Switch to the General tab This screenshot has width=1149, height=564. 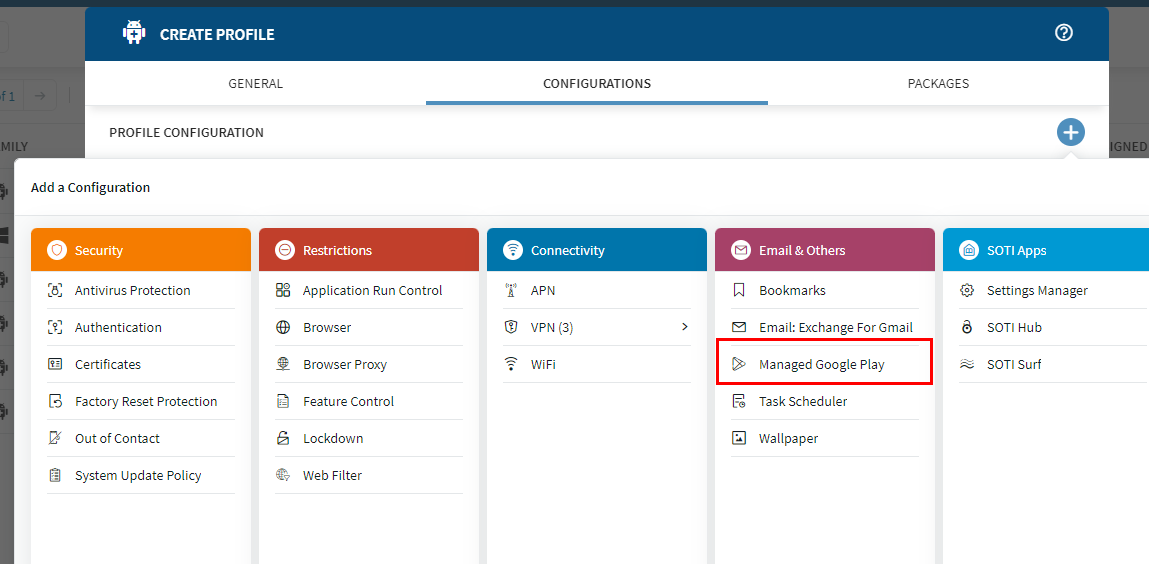point(255,84)
